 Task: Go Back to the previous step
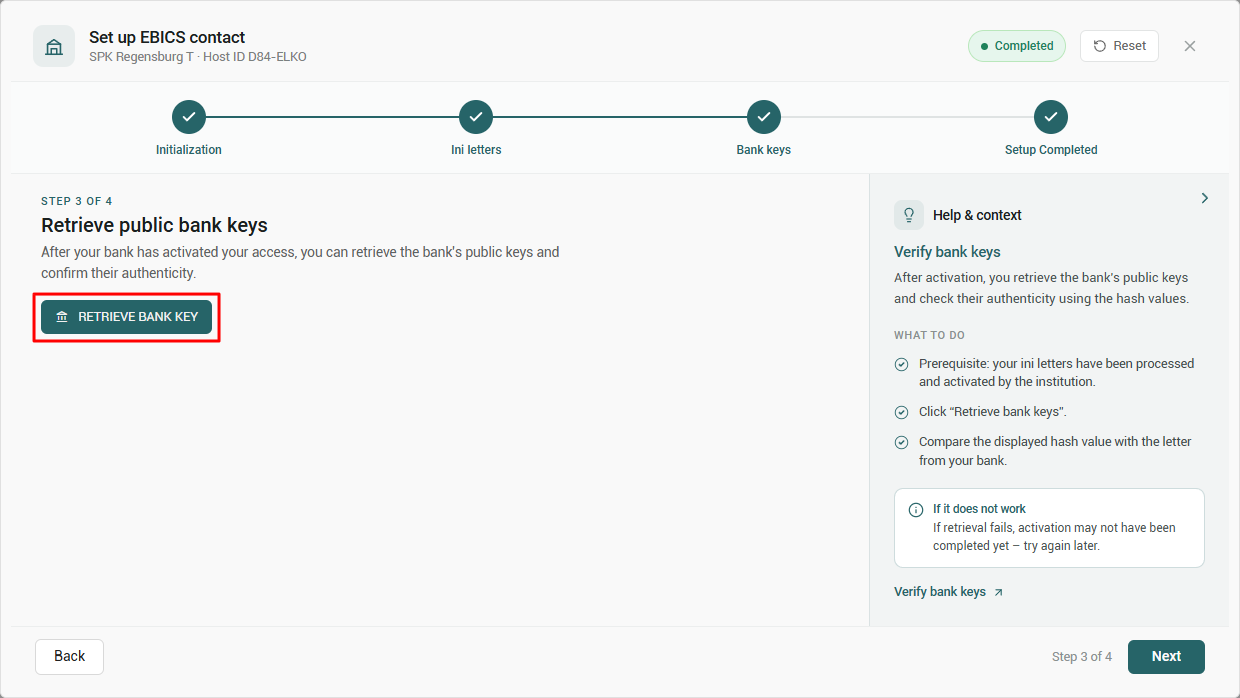[x=69, y=656]
